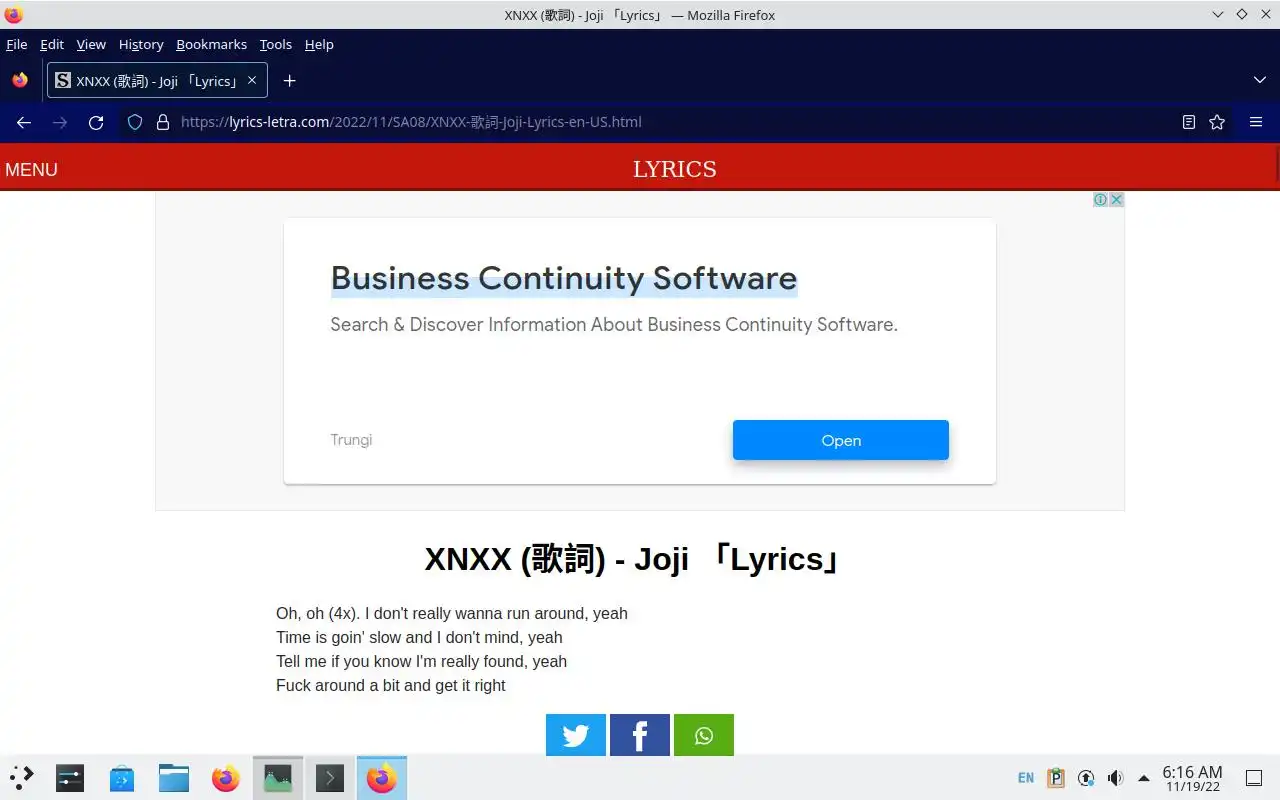
Task: Expand the list all tabs dropdown
Action: tap(1259, 80)
